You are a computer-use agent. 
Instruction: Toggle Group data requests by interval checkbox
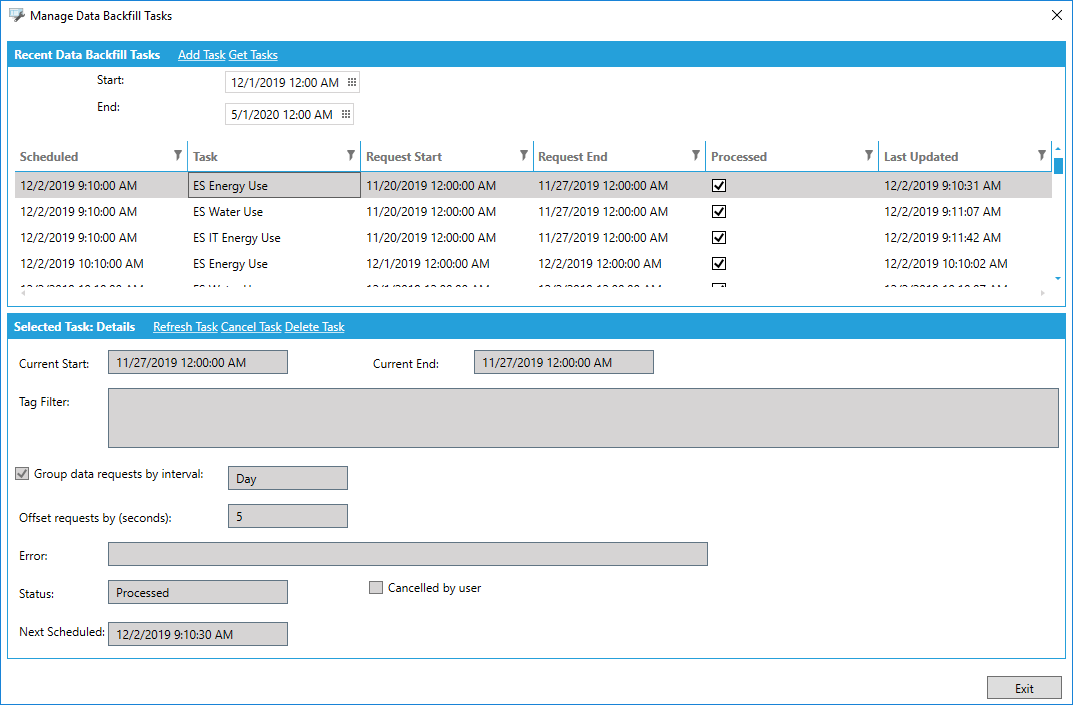coord(23,474)
